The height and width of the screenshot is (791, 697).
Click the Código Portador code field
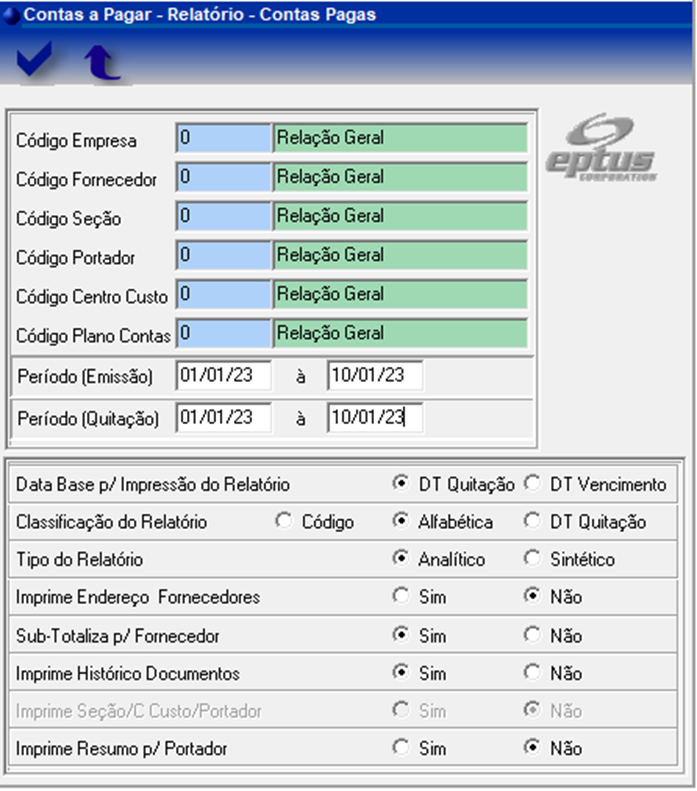[222, 255]
